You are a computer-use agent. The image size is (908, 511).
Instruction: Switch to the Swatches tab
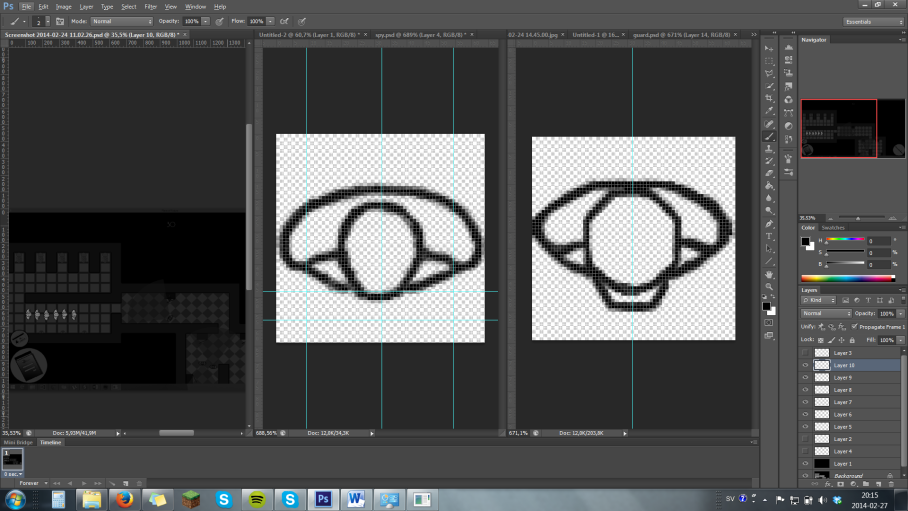click(x=833, y=228)
